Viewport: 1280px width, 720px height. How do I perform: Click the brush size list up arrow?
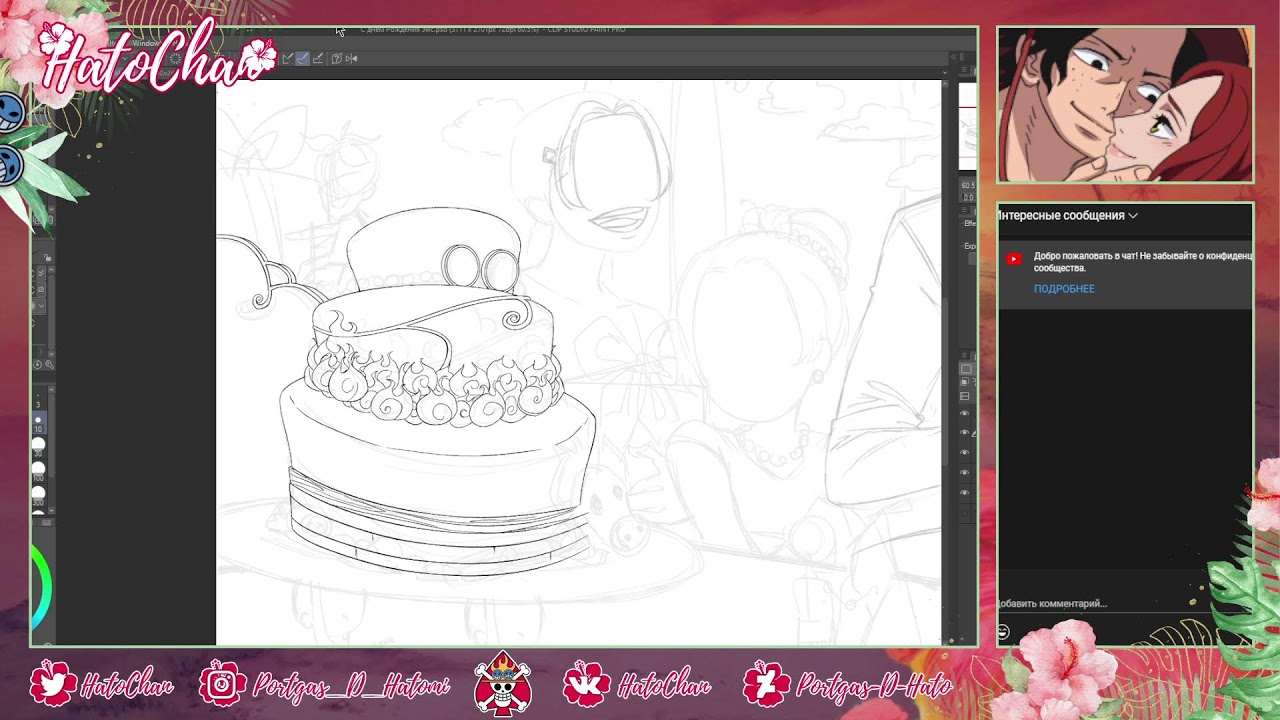point(51,390)
